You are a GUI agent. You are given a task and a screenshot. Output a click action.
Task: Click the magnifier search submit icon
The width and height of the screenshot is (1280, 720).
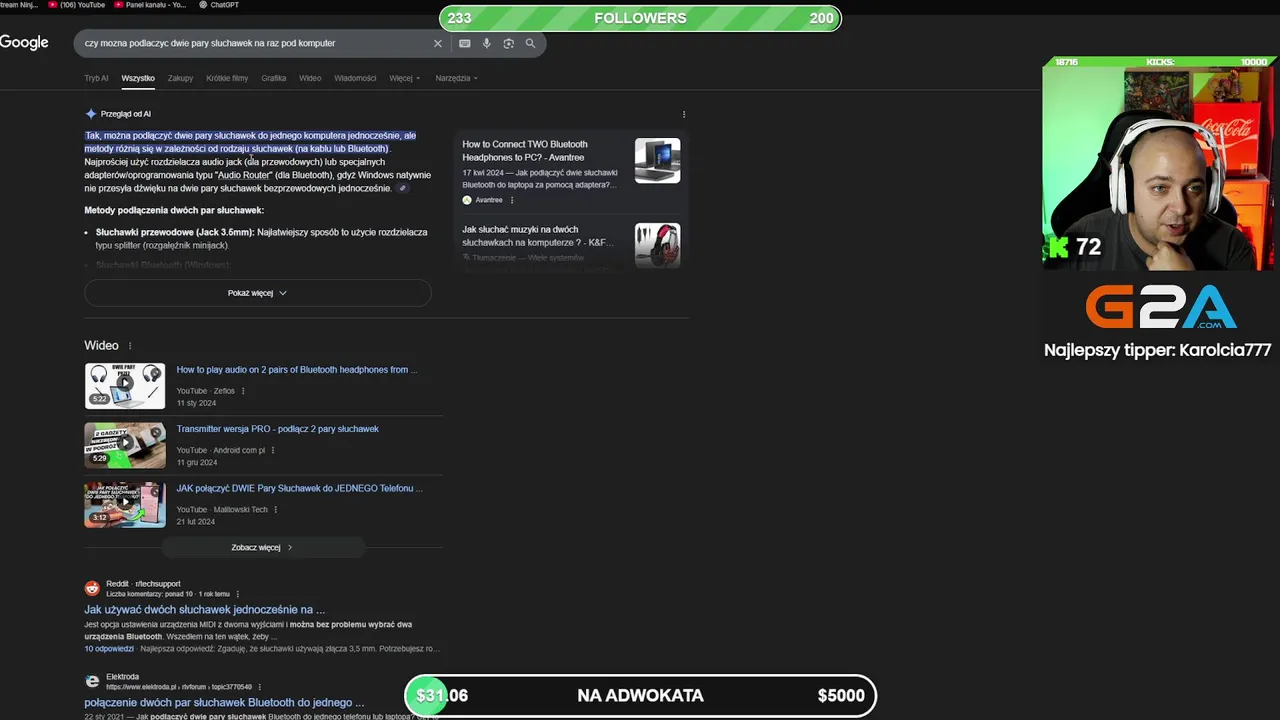[x=530, y=43]
